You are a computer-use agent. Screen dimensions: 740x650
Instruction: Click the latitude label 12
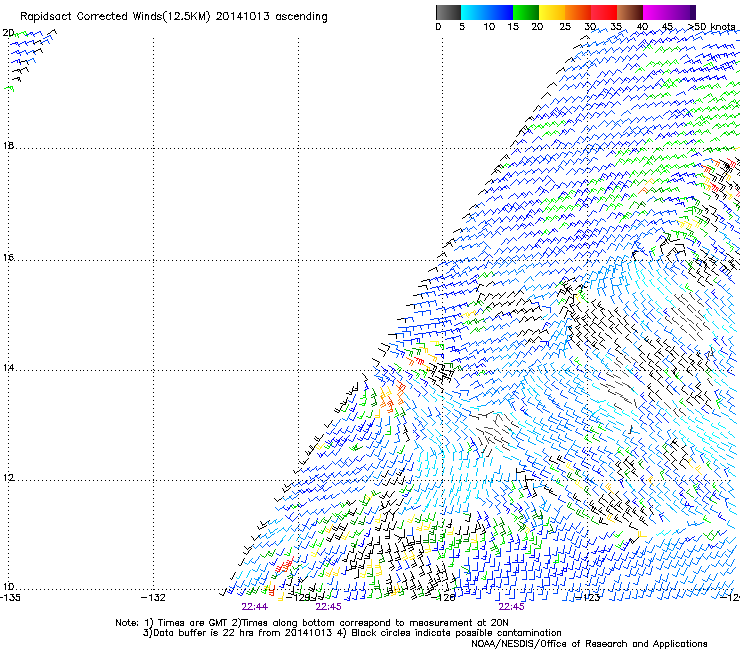[8, 478]
